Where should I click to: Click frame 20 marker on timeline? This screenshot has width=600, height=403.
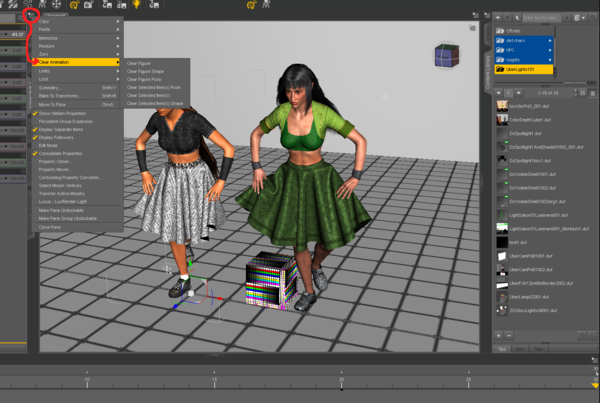point(341,383)
